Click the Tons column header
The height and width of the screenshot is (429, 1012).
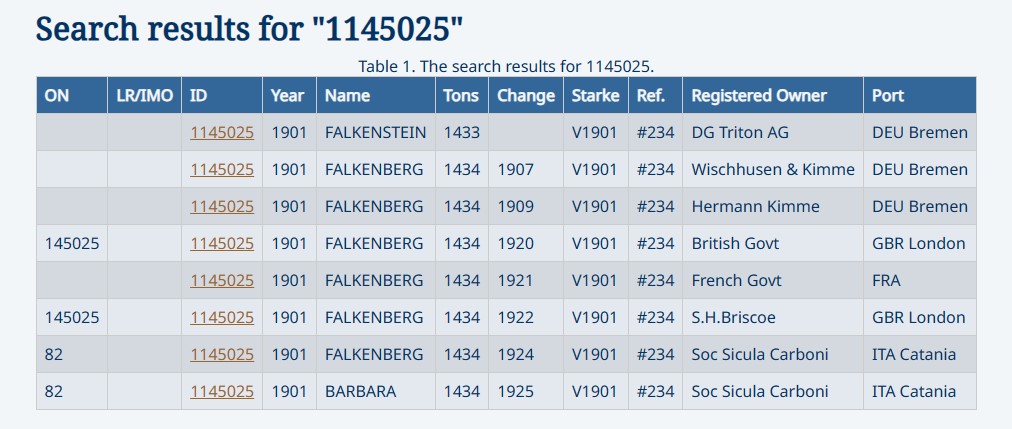click(x=460, y=96)
